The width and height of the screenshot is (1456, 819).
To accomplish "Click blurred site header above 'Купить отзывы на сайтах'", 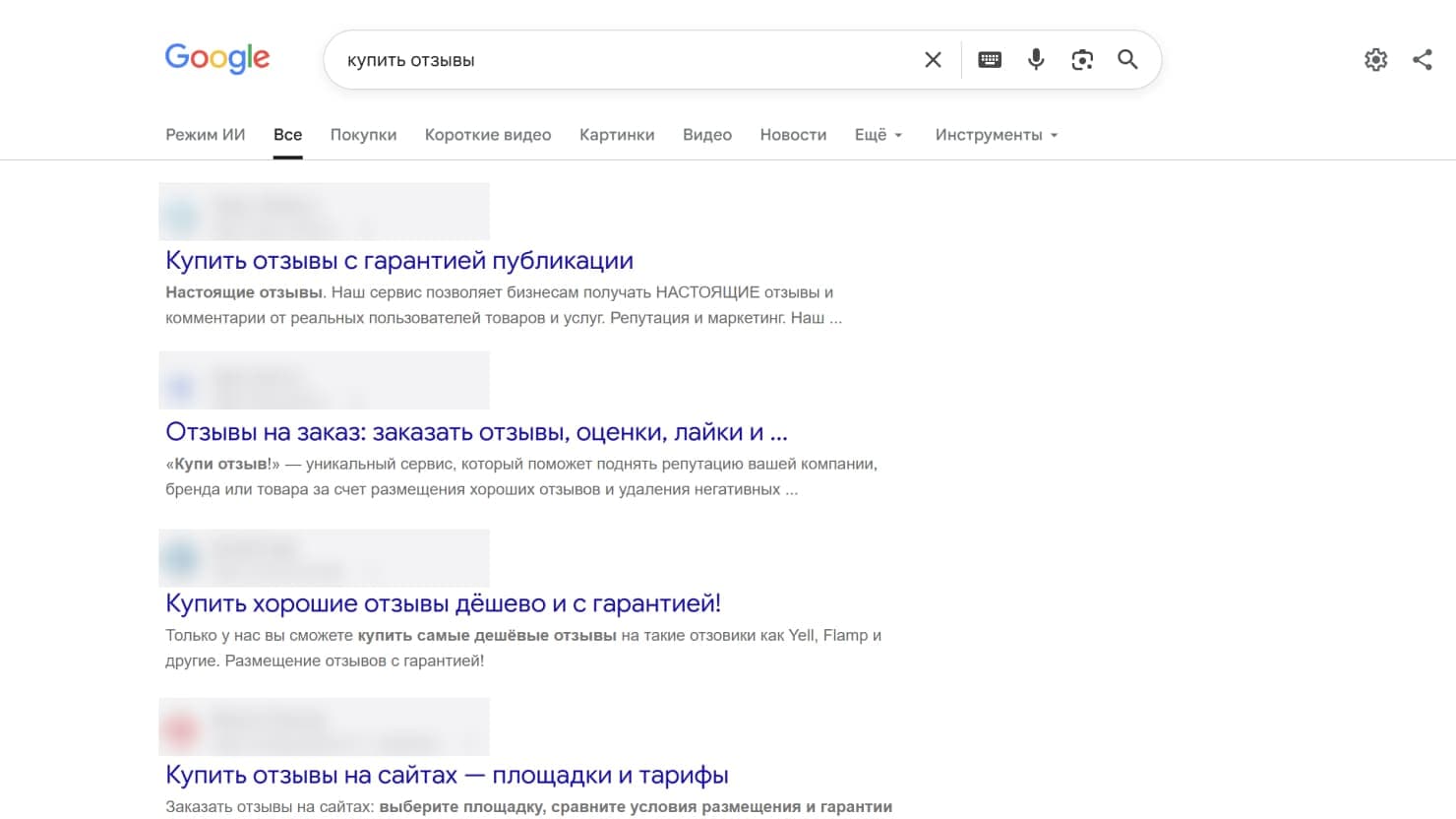I will pyautogui.click(x=324, y=726).
